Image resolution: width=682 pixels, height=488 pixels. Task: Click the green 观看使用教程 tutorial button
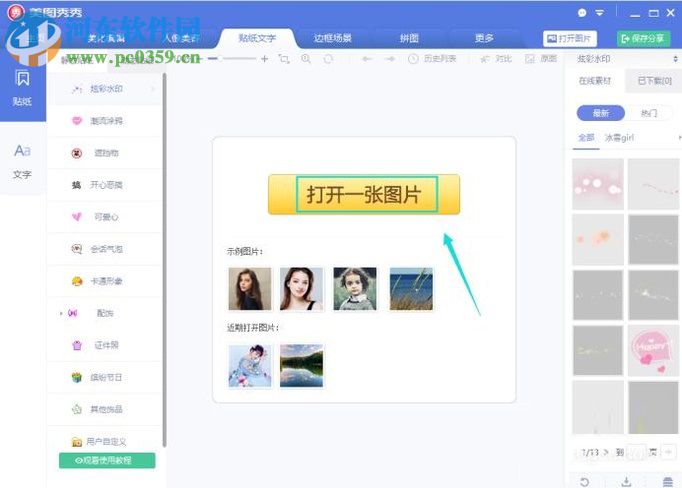107,460
